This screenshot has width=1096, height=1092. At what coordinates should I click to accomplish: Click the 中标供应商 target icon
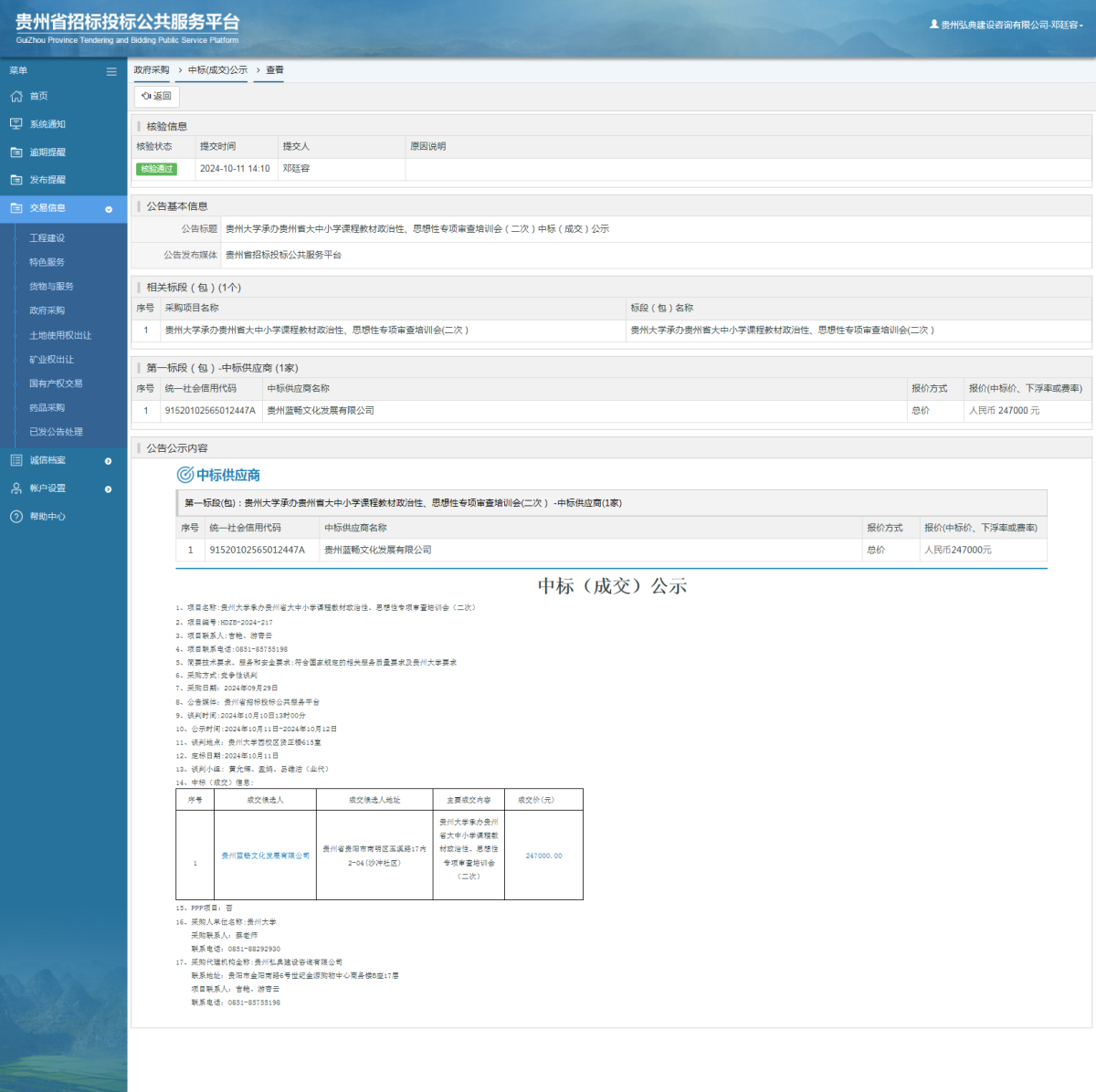pos(184,475)
